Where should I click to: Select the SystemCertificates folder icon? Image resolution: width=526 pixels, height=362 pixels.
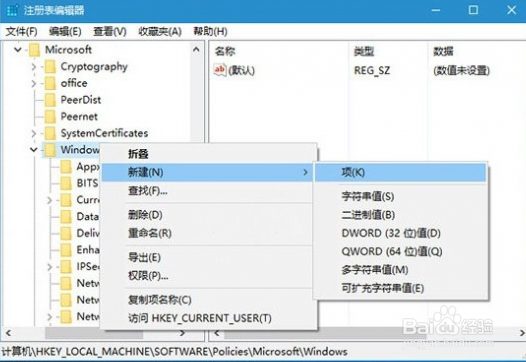(x=50, y=133)
